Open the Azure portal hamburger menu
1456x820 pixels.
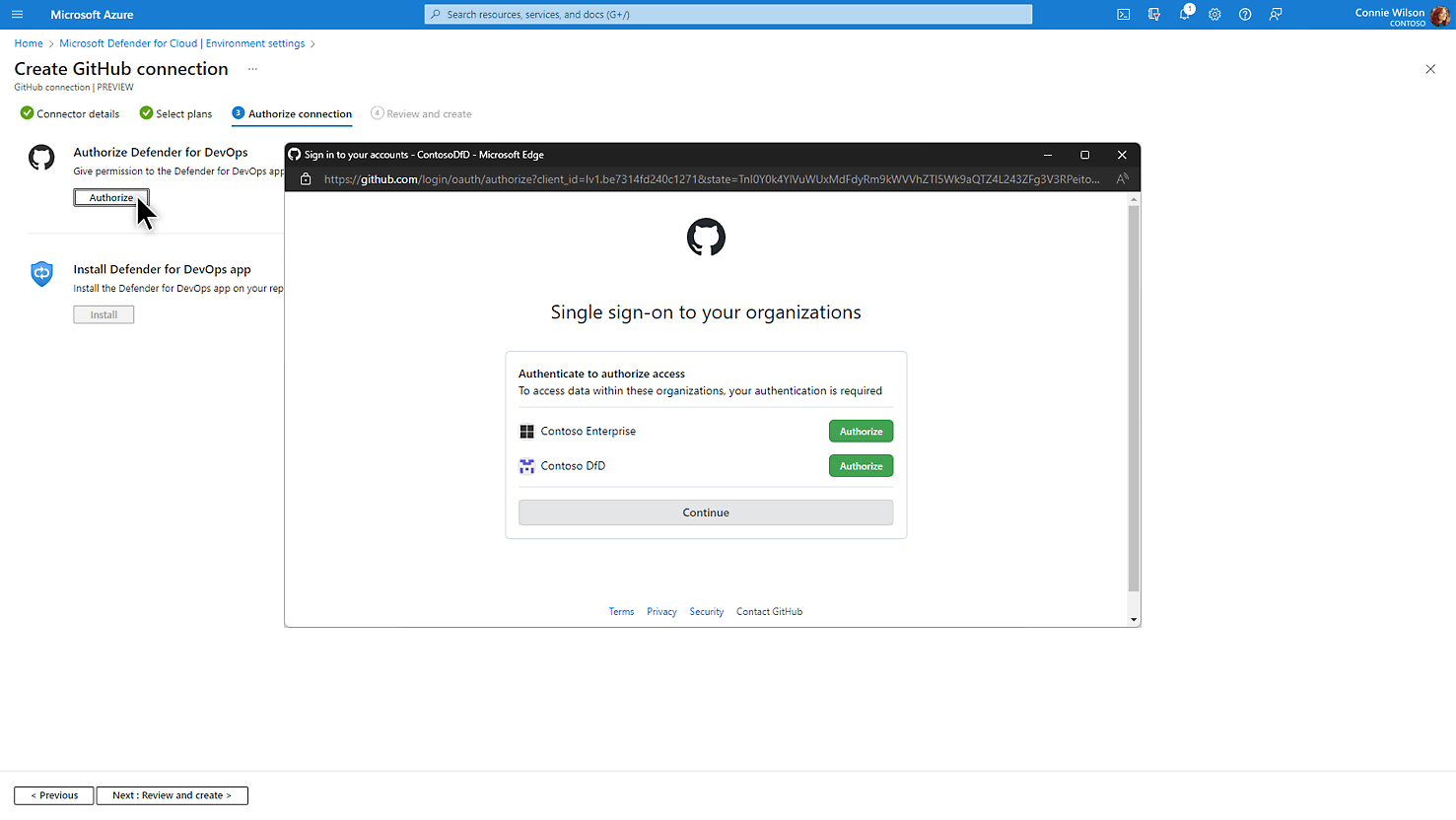click(x=17, y=15)
